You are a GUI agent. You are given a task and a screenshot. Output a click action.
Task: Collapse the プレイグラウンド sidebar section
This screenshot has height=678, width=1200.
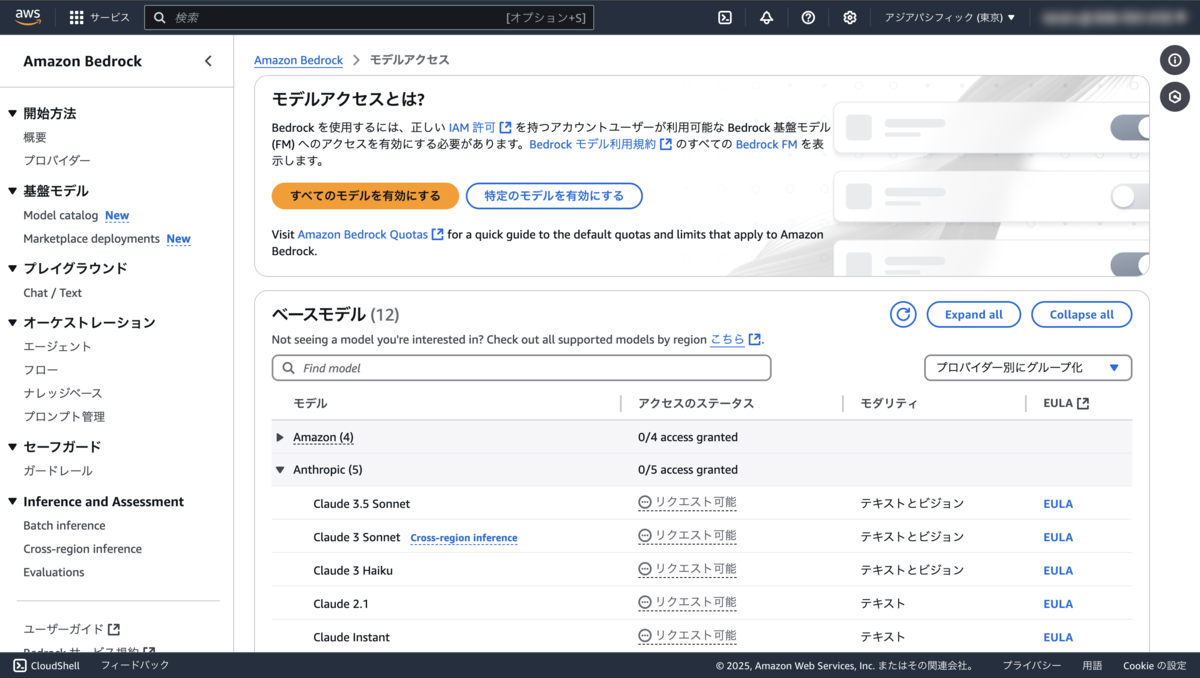pos(12,268)
